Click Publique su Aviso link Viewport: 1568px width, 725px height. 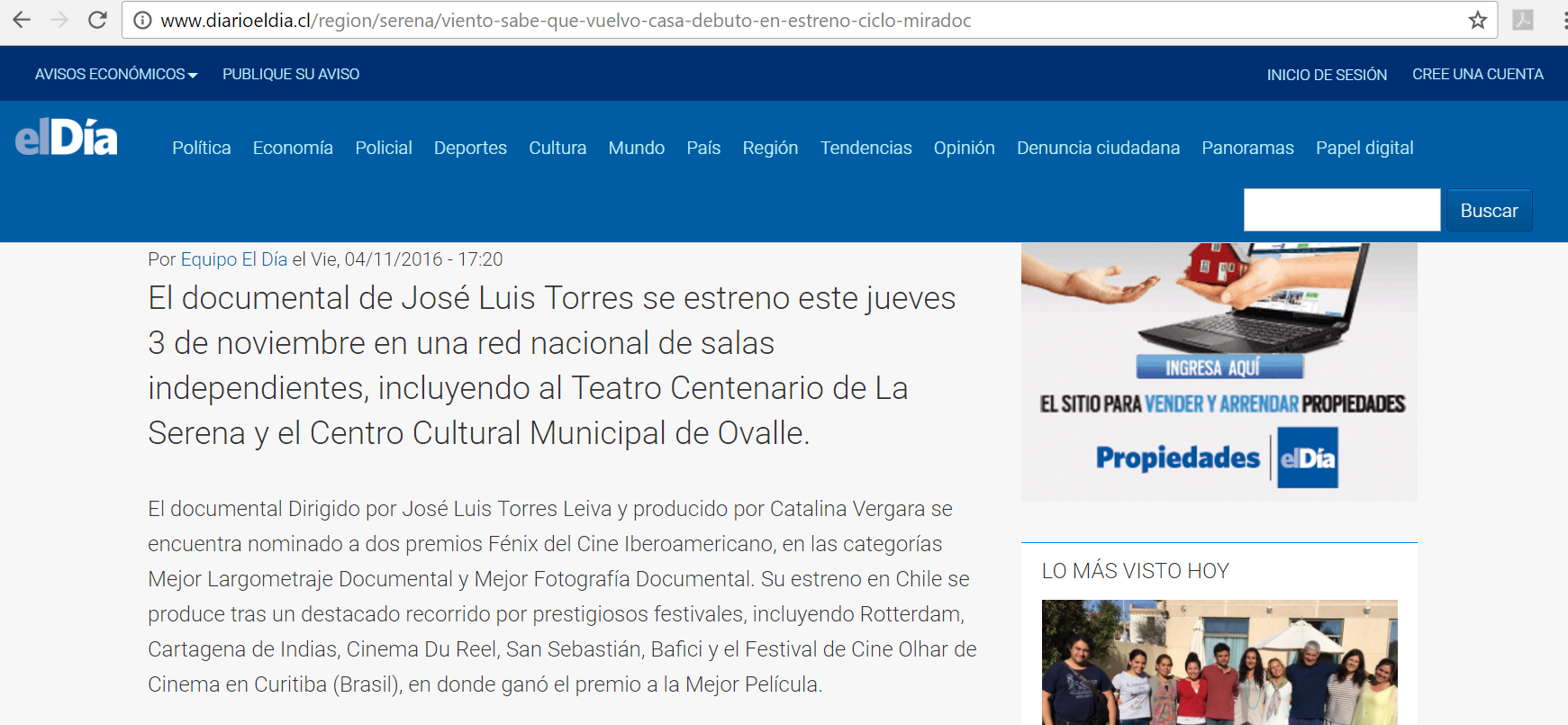(291, 74)
